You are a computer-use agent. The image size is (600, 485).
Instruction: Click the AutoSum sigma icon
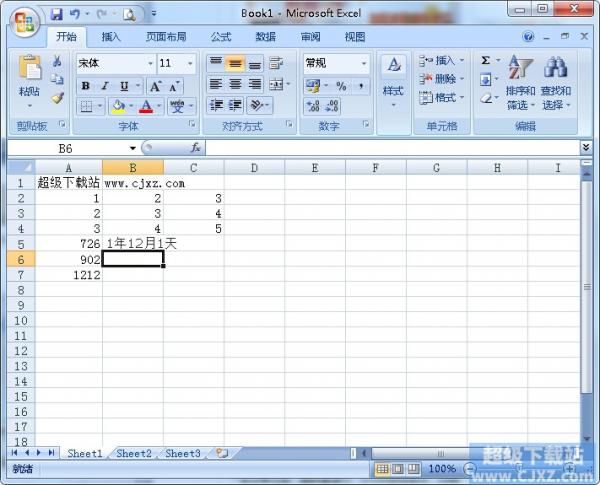[x=486, y=62]
